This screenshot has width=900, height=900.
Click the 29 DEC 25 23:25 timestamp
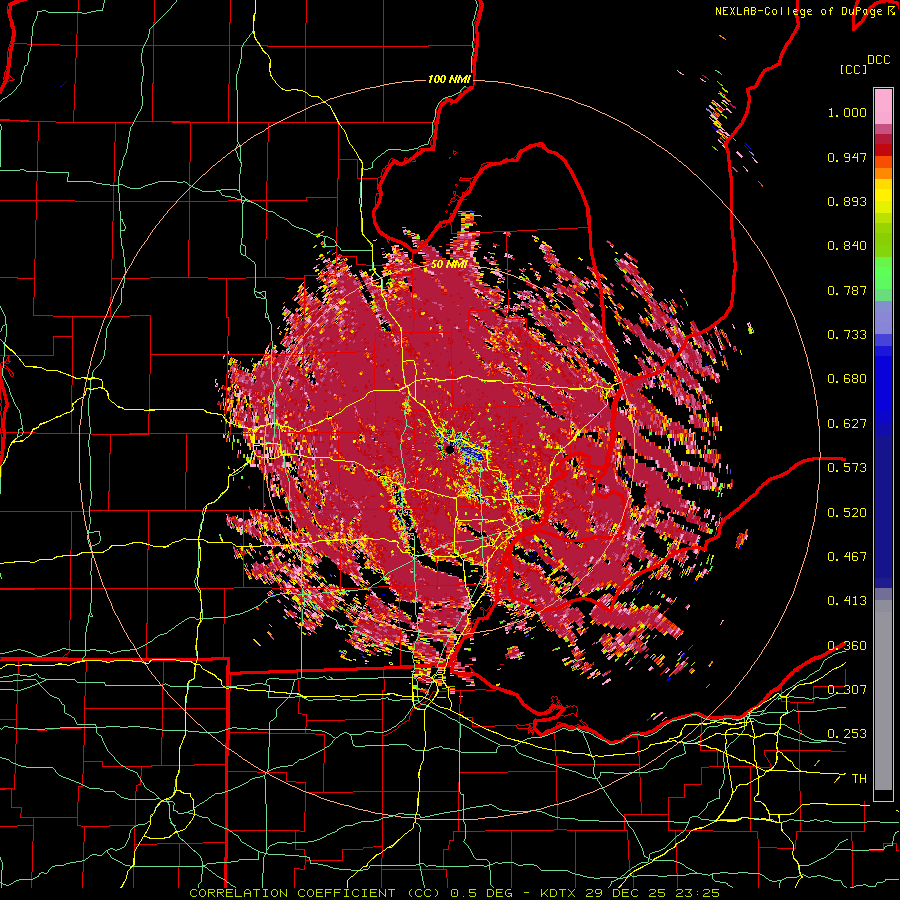pos(653,893)
